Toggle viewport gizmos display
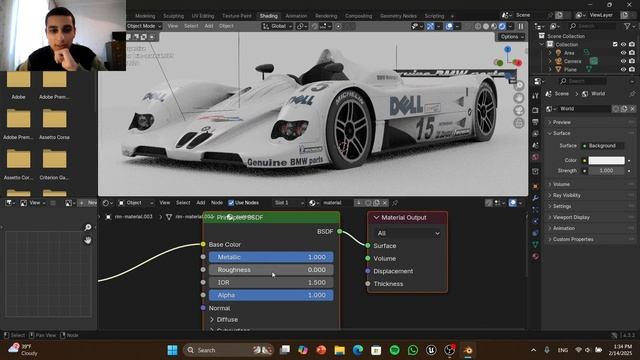 (x=430, y=26)
